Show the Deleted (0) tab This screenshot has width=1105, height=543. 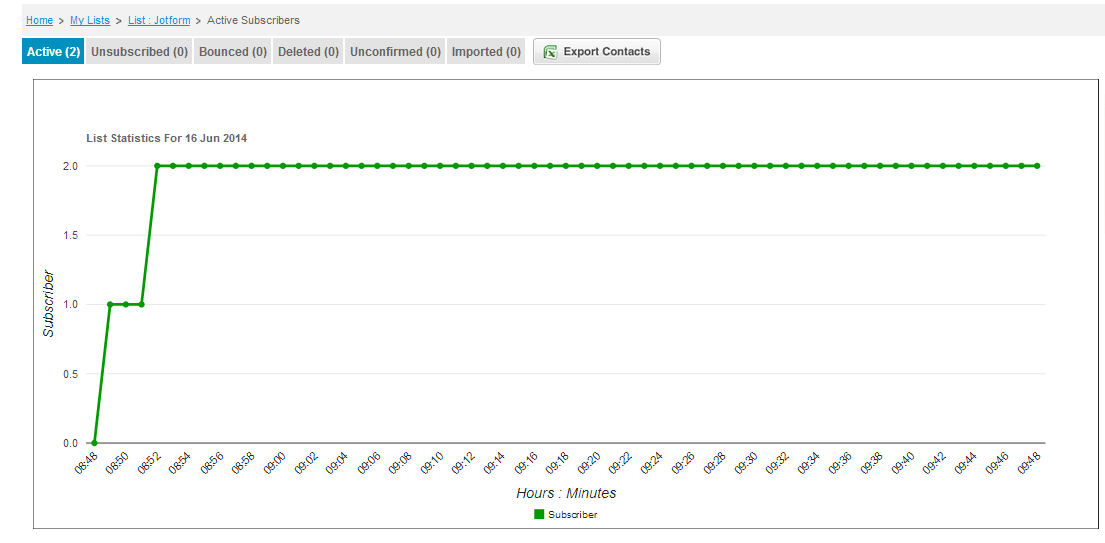pos(308,52)
